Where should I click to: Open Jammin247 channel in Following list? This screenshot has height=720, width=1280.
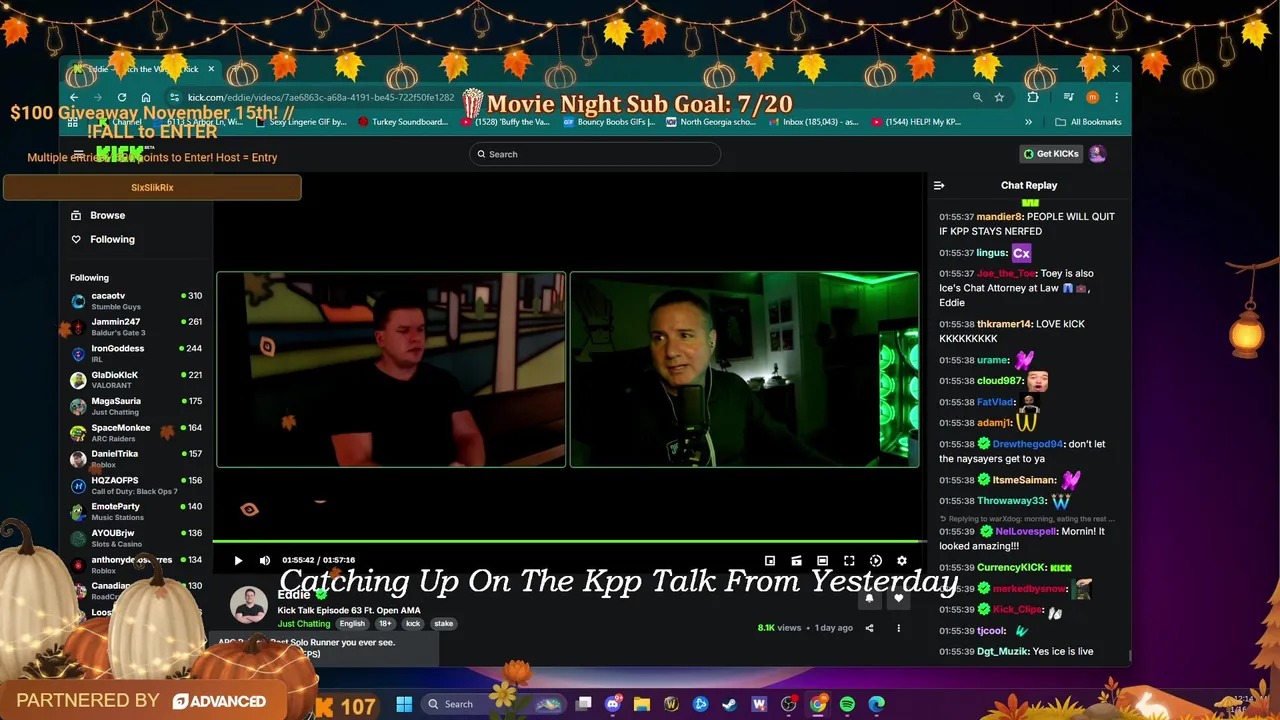pyautogui.click(x=136, y=327)
